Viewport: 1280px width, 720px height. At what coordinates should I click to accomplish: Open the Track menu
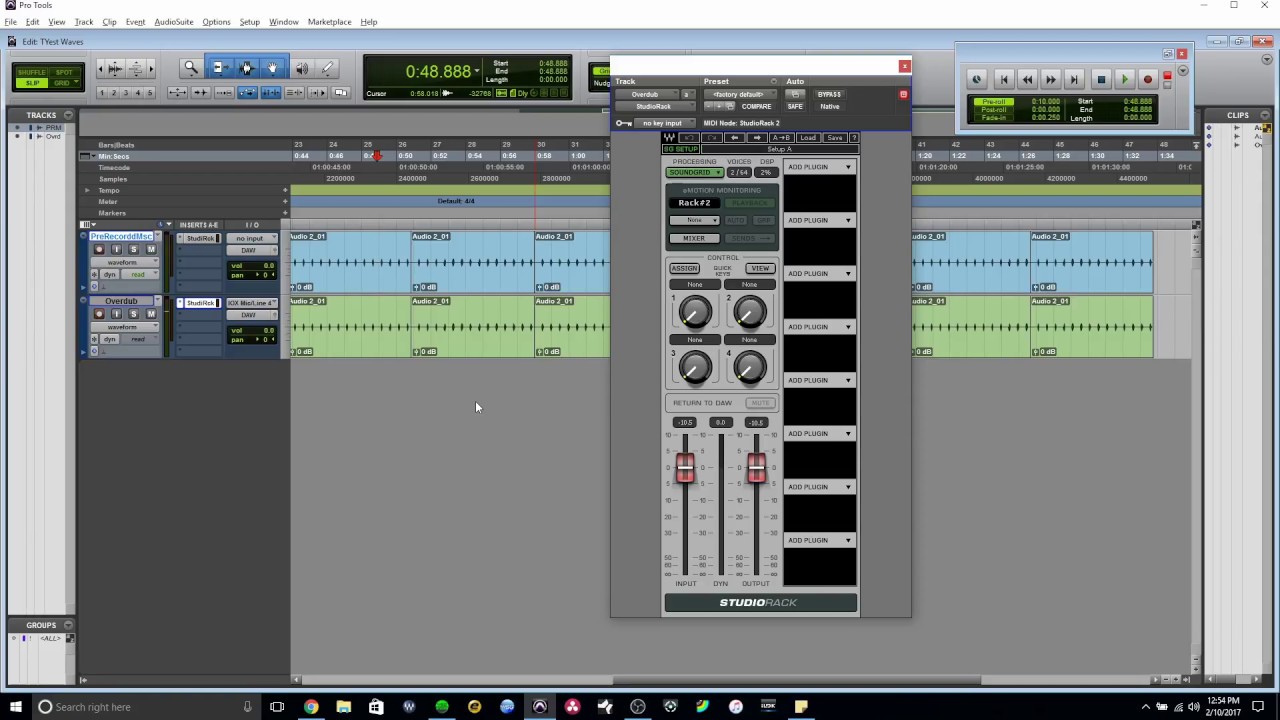(x=84, y=22)
